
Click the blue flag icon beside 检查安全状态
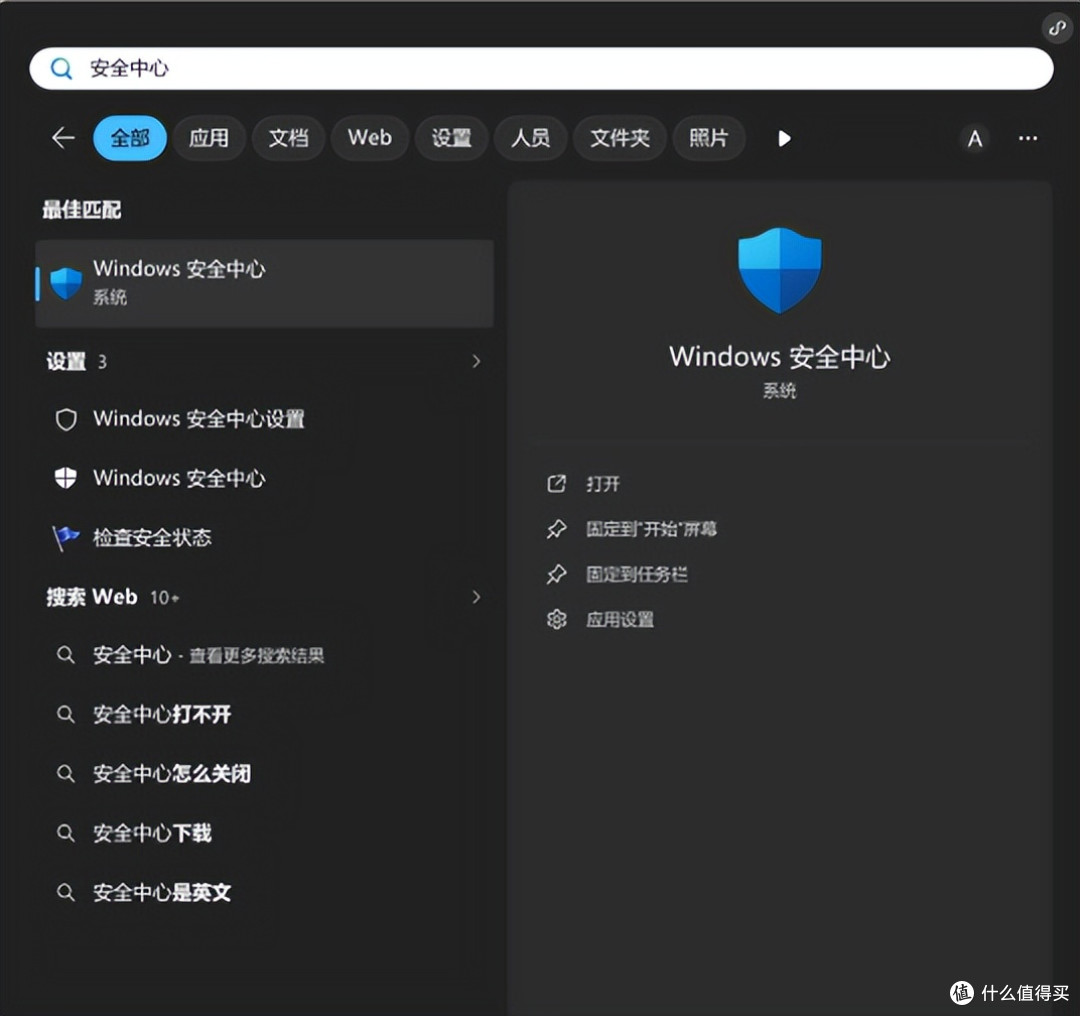66,537
